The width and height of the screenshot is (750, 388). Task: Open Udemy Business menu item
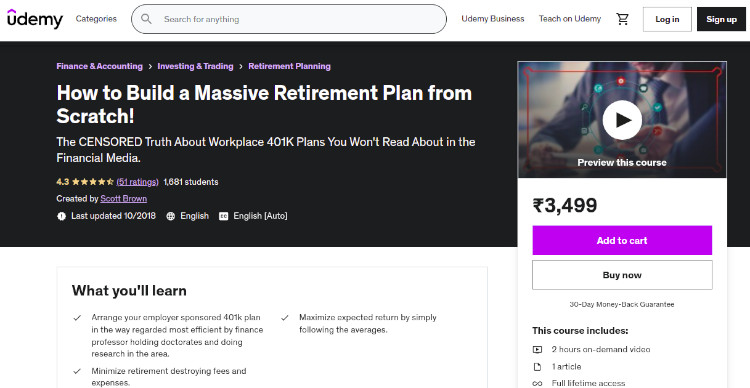(x=493, y=19)
